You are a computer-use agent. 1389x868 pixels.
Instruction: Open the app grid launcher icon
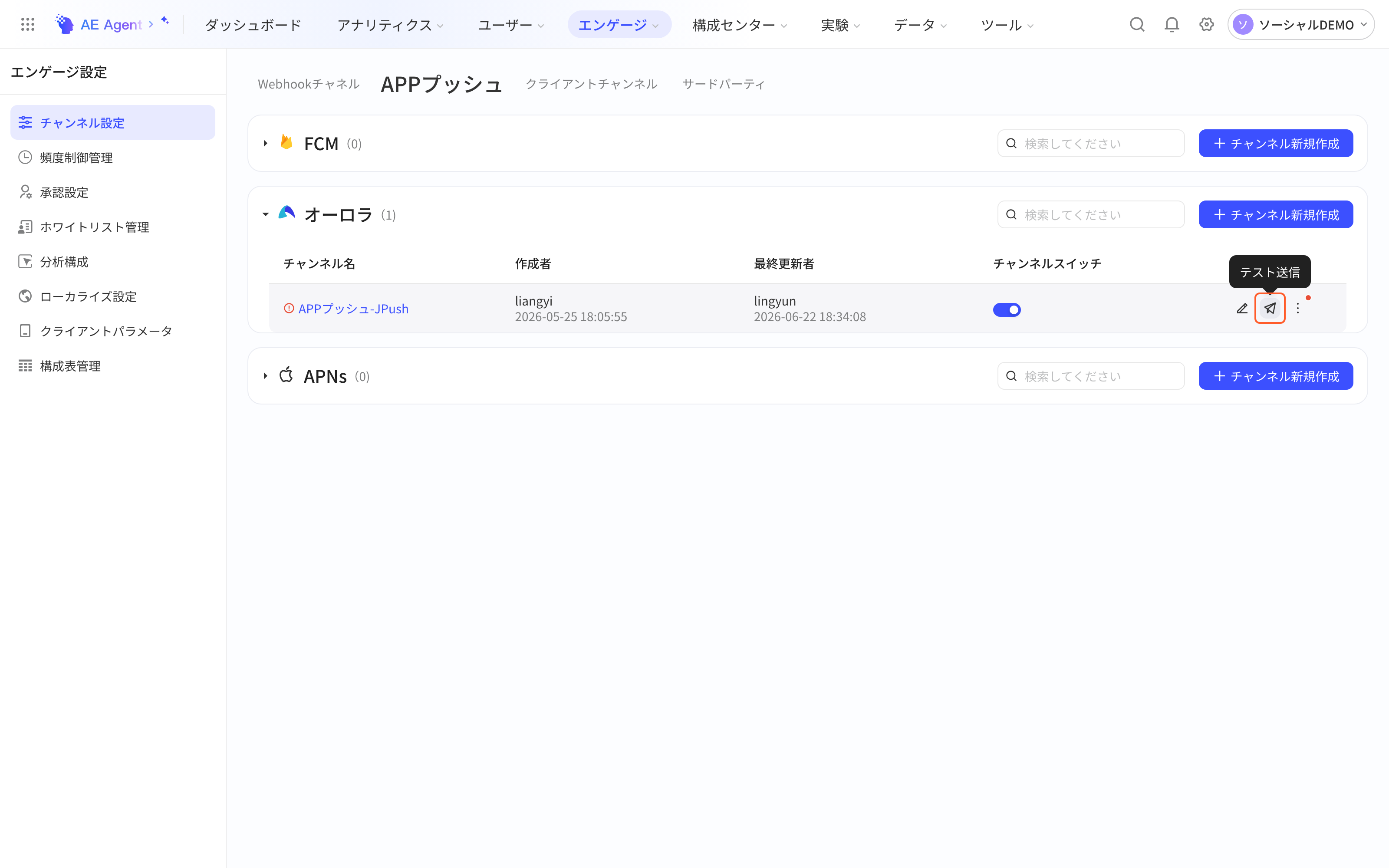[x=27, y=24]
